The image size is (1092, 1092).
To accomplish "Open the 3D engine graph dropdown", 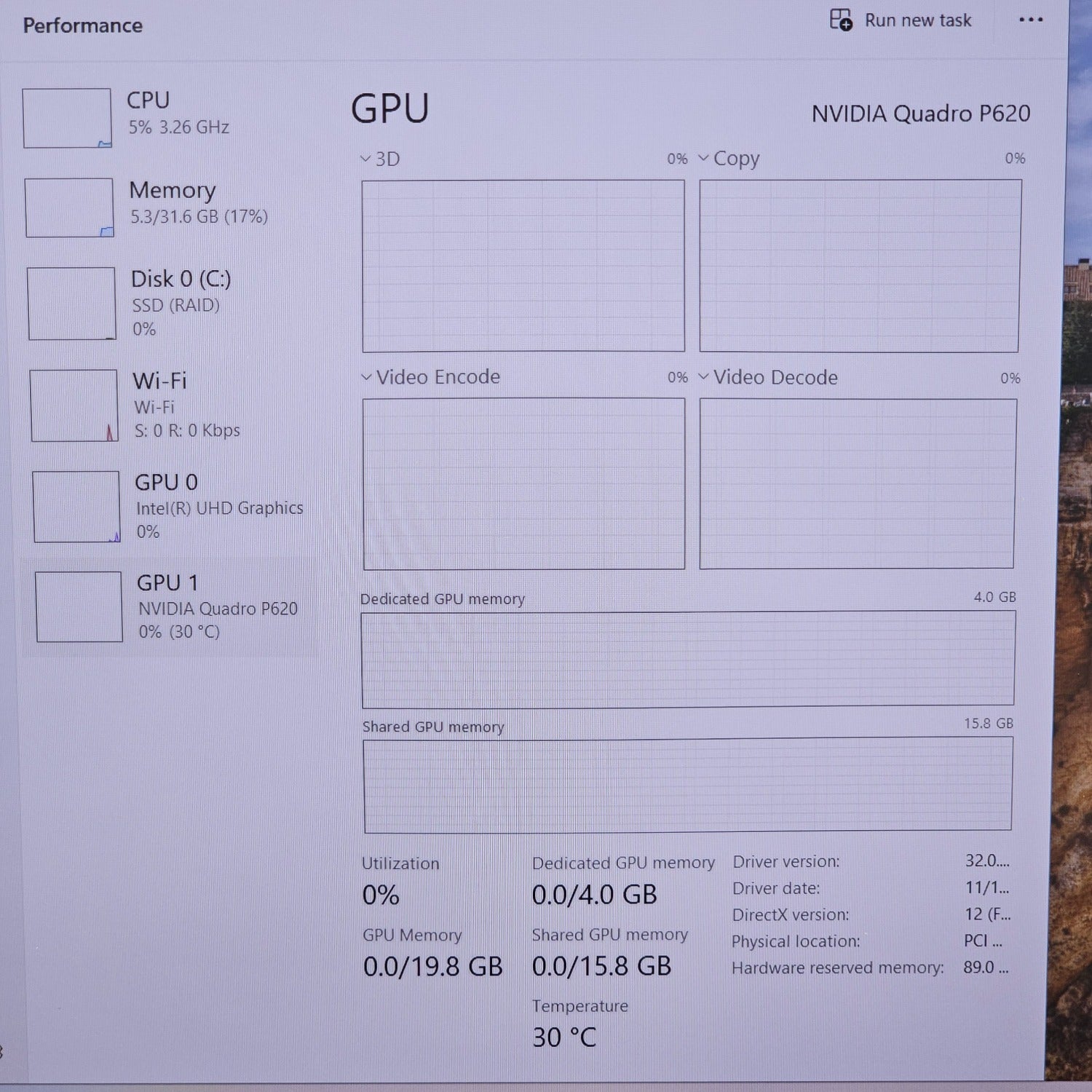I will pyautogui.click(x=366, y=158).
